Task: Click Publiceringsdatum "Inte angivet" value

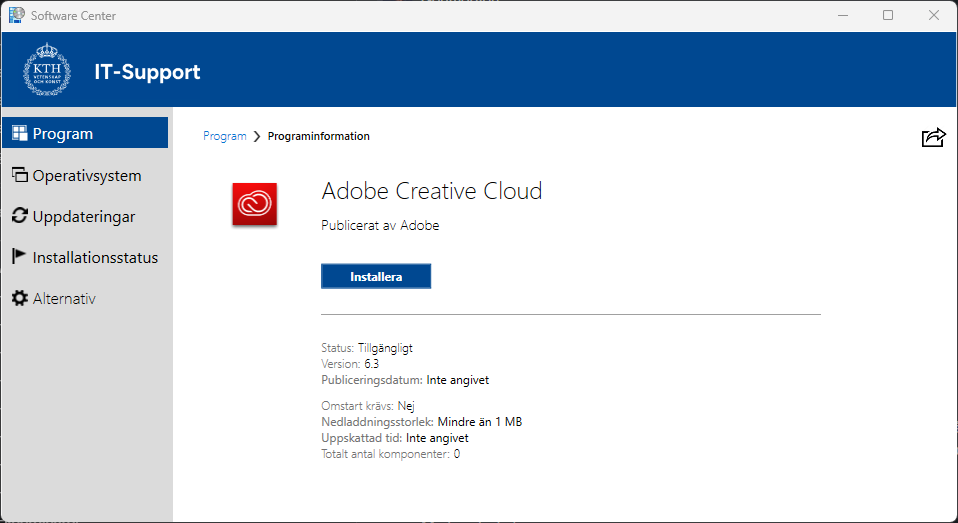Action: click(458, 380)
